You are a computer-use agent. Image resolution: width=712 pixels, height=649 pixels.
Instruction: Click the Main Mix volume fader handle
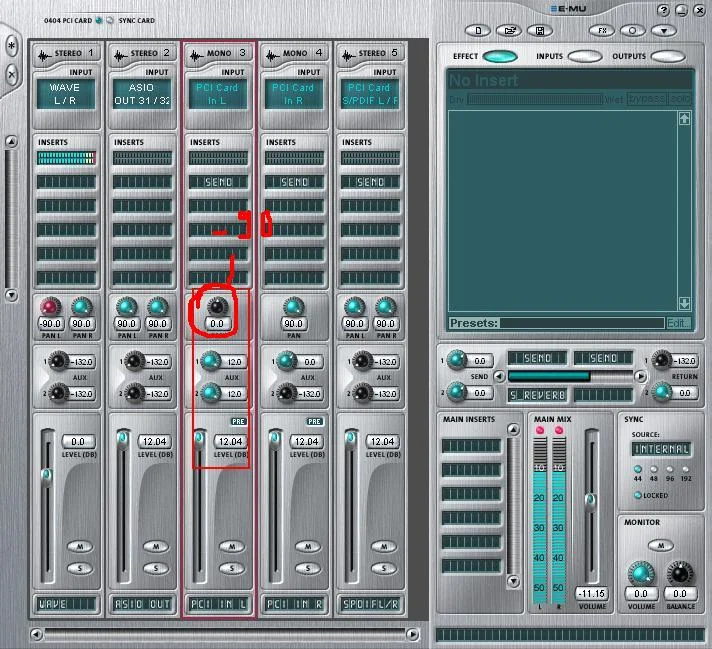590,498
